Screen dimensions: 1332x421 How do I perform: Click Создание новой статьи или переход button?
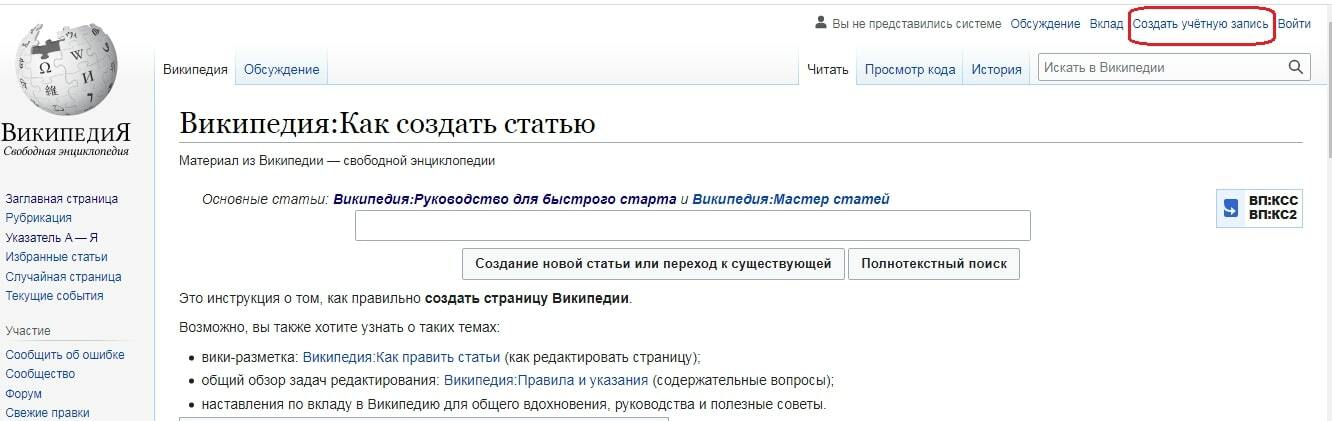(x=653, y=264)
